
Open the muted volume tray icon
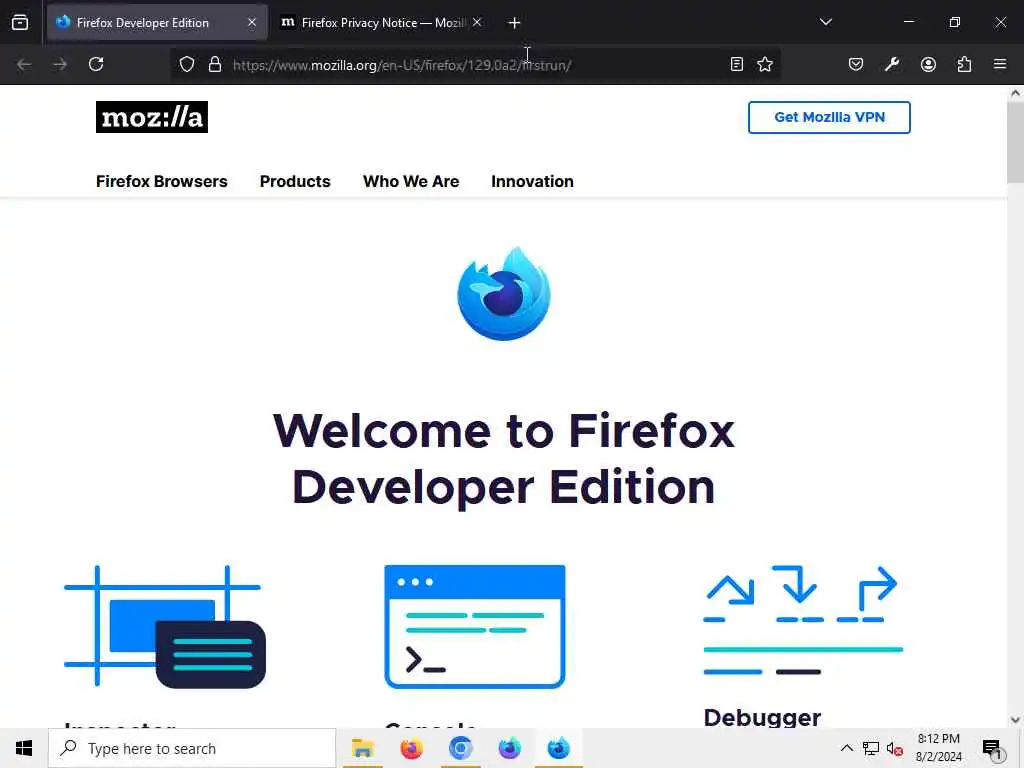(x=895, y=748)
